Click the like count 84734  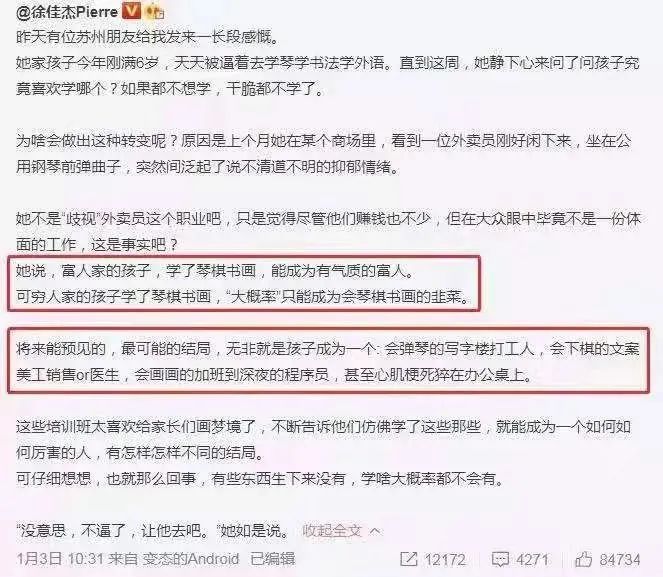(x=620, y=560)
